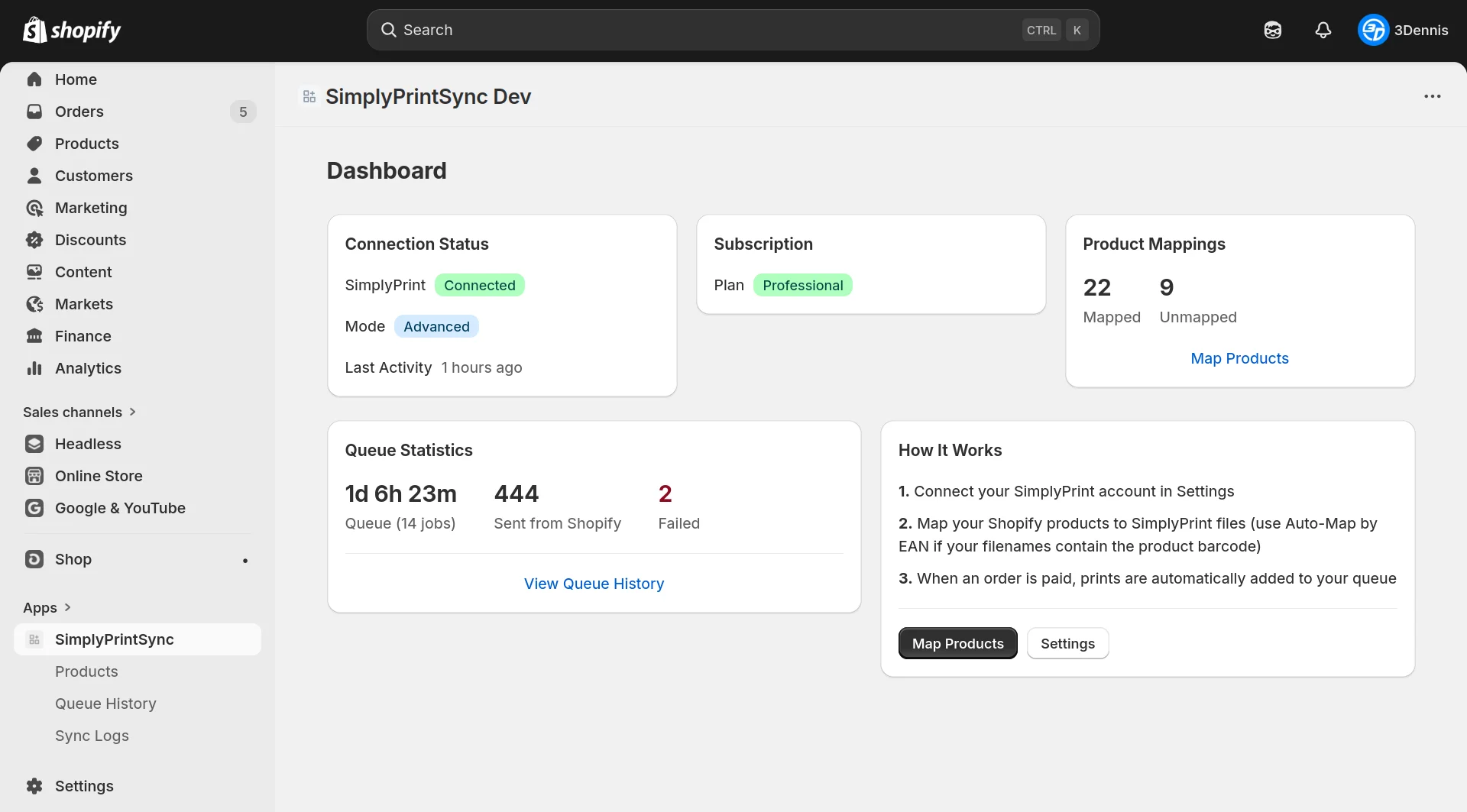1467x812 pixels.
Task: Open the notifications bell
Action: click(x=1323, y=30)
